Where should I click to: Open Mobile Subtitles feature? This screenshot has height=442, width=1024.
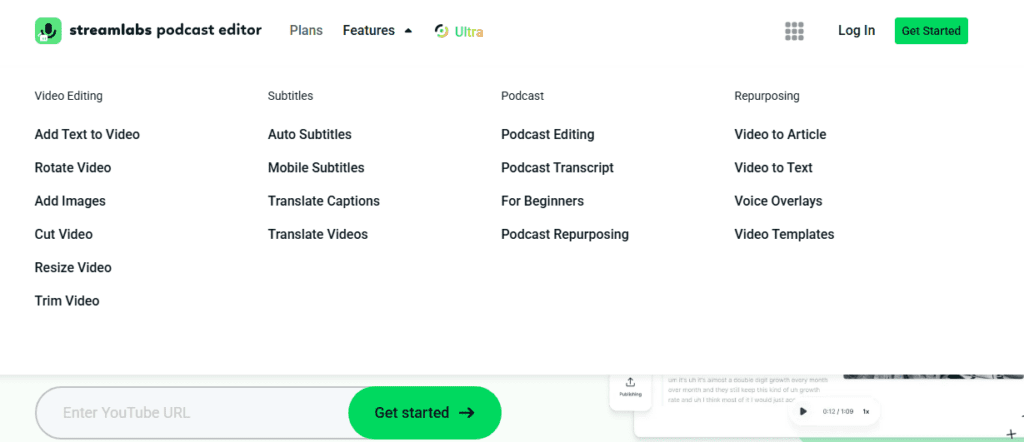click(316, 168)
